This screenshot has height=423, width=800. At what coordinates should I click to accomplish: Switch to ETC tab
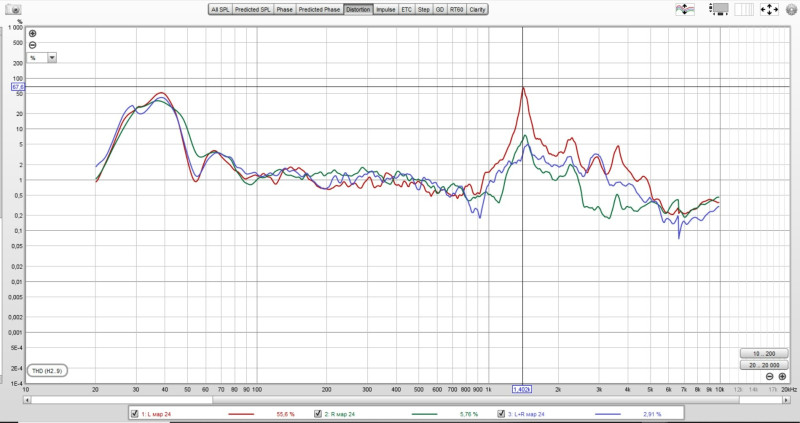[x=407, y=9]
